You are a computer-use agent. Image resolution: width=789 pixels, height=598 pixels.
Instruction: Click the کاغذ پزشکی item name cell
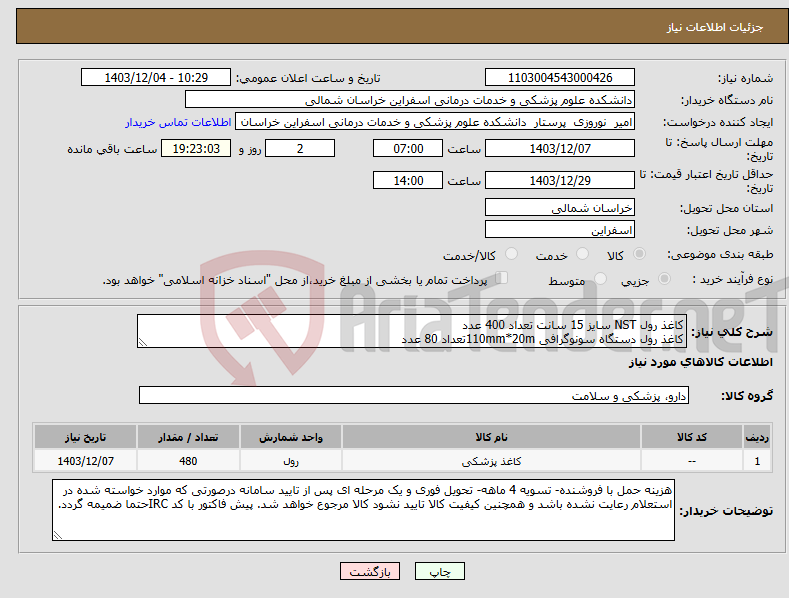click(x=491, y=461)
